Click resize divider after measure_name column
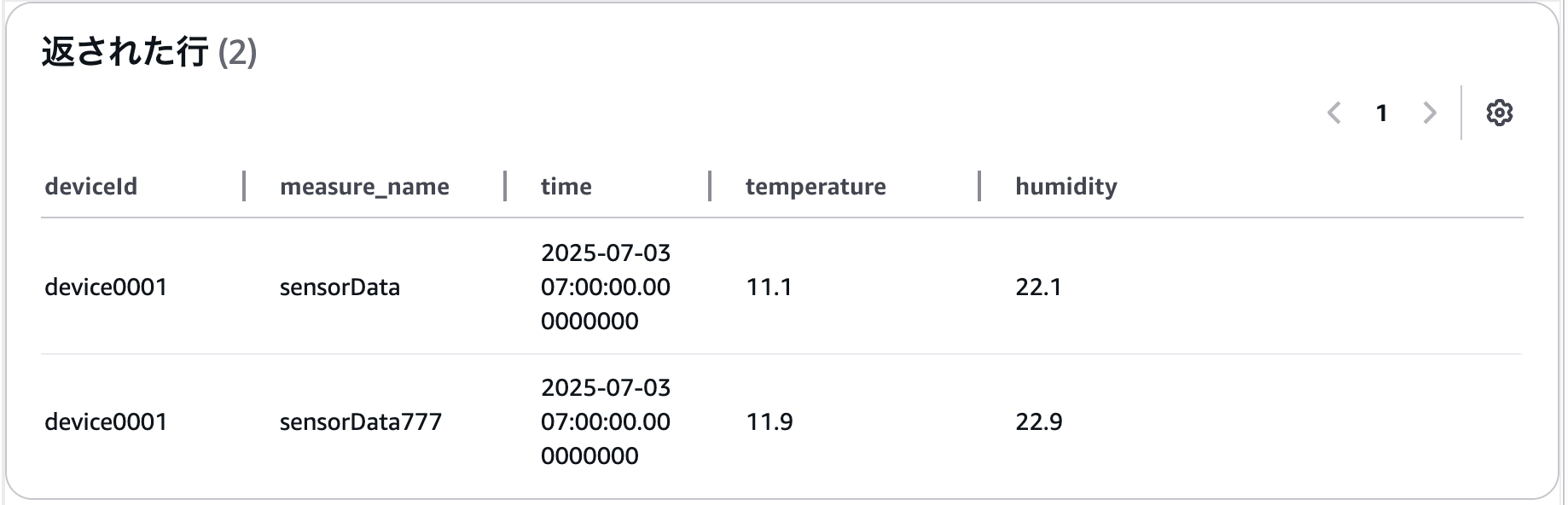 coord(505,186)
